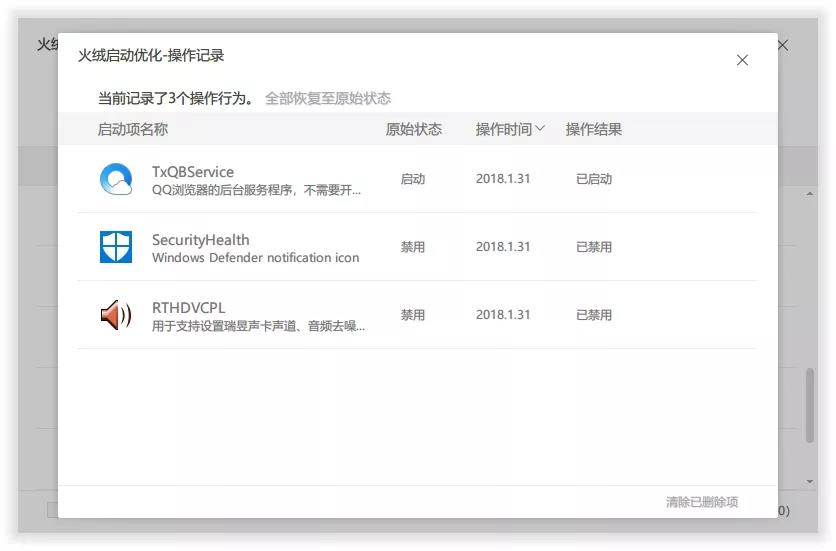This screenshot has height=551, width=836.
Task: Click the 操作结果 column header
Action: point(593,129)
